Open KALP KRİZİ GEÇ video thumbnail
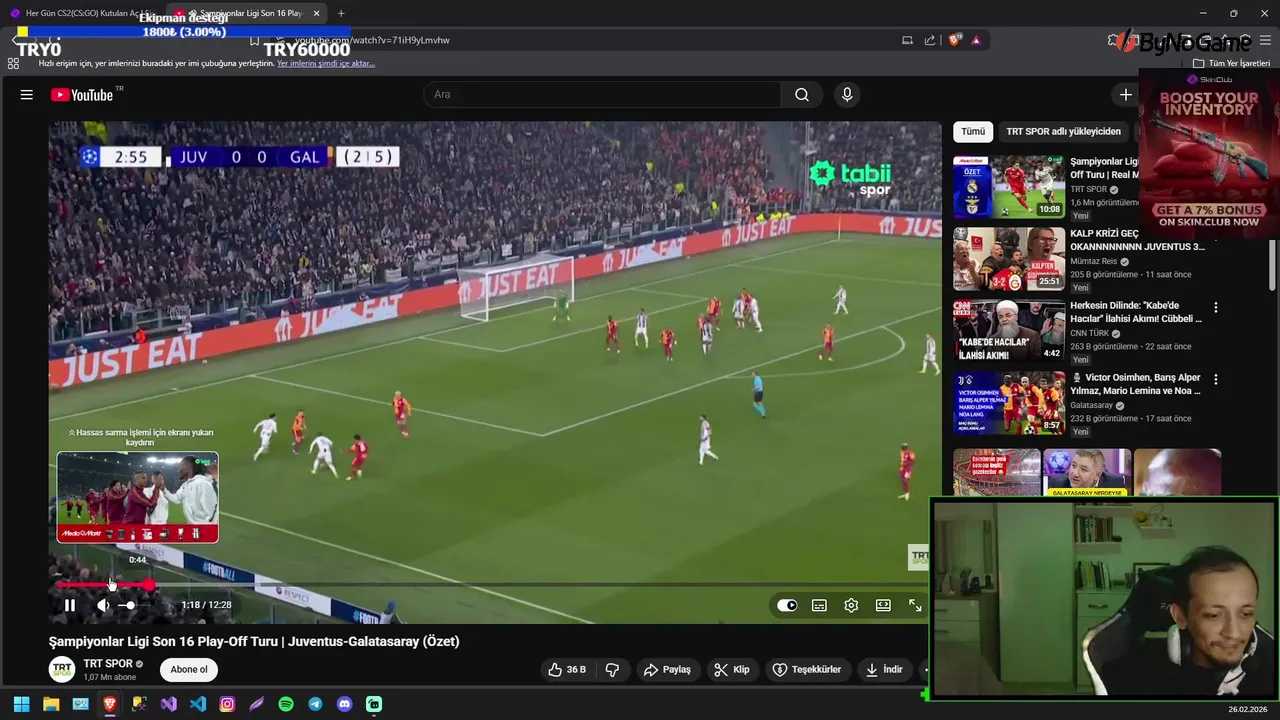Image resolution: width=1280 pixels, height=720 pixels. coord(1009,258)
